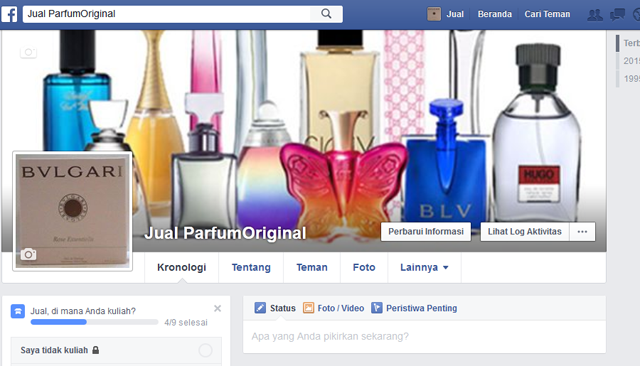This screenshot has height=366, width=640.
Task: Click the Peristiwa Penting flag icon
Action: point(376,308)
